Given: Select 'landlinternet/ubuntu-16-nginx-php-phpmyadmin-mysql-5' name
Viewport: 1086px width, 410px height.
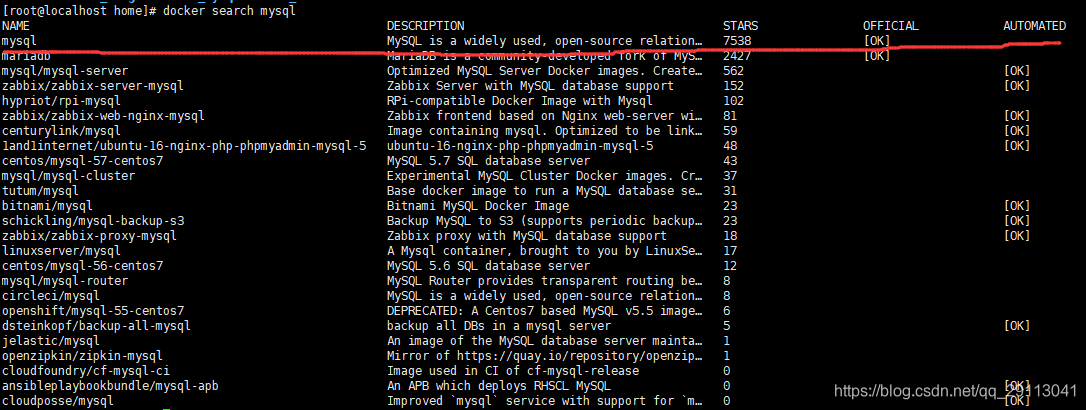Looking at the screenshot, I should [x=184, y=146].
